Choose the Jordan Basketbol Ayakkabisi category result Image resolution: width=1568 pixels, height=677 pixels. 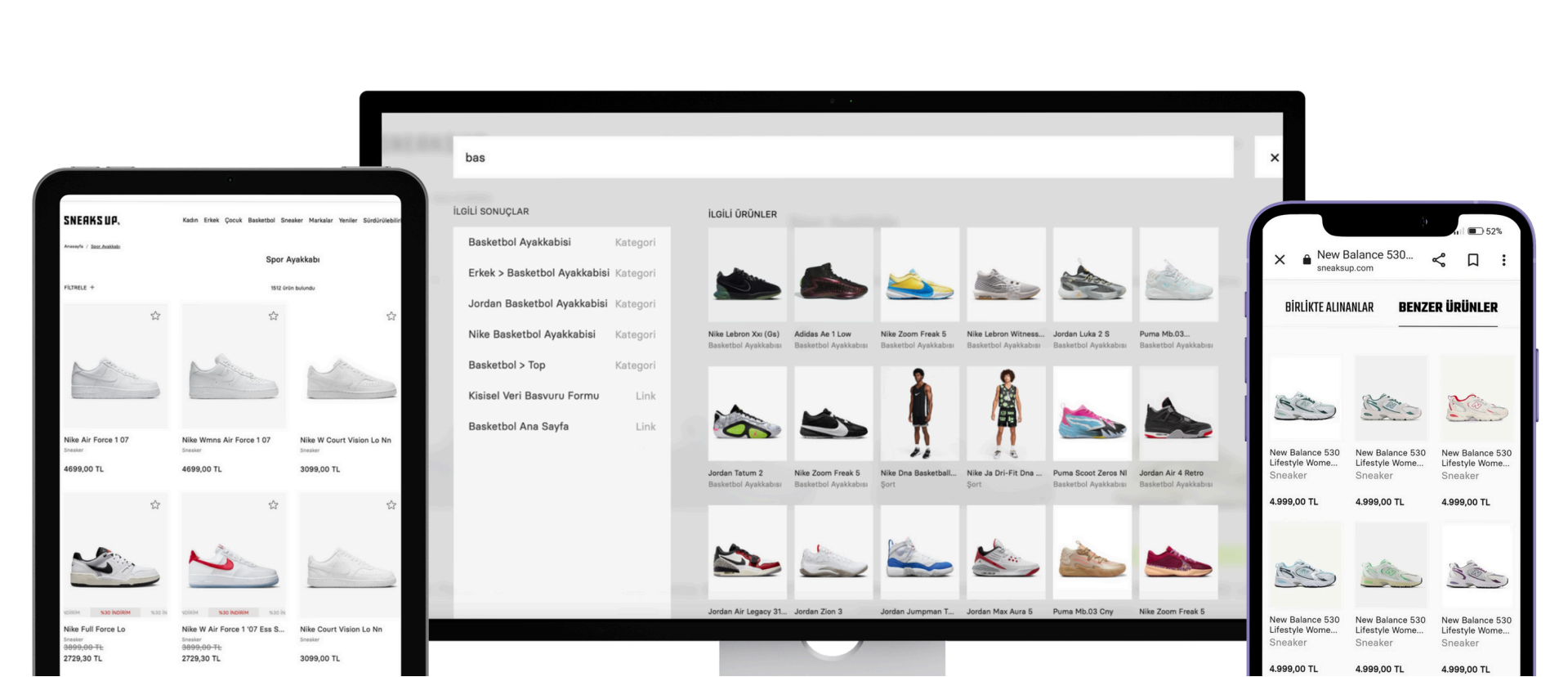(537, 304)
